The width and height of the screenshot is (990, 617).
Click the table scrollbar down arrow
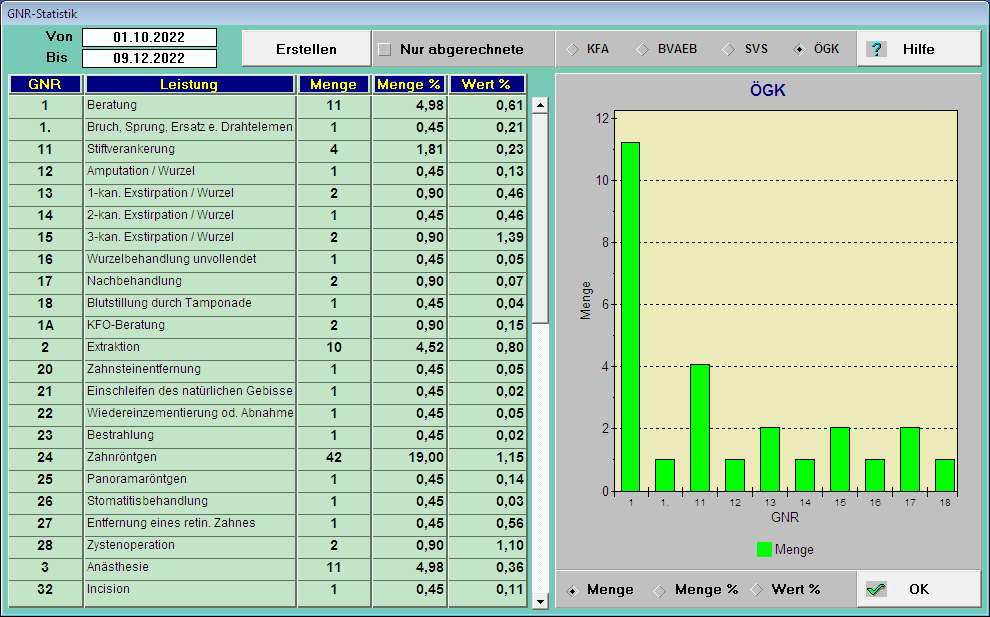pos(541,603)
